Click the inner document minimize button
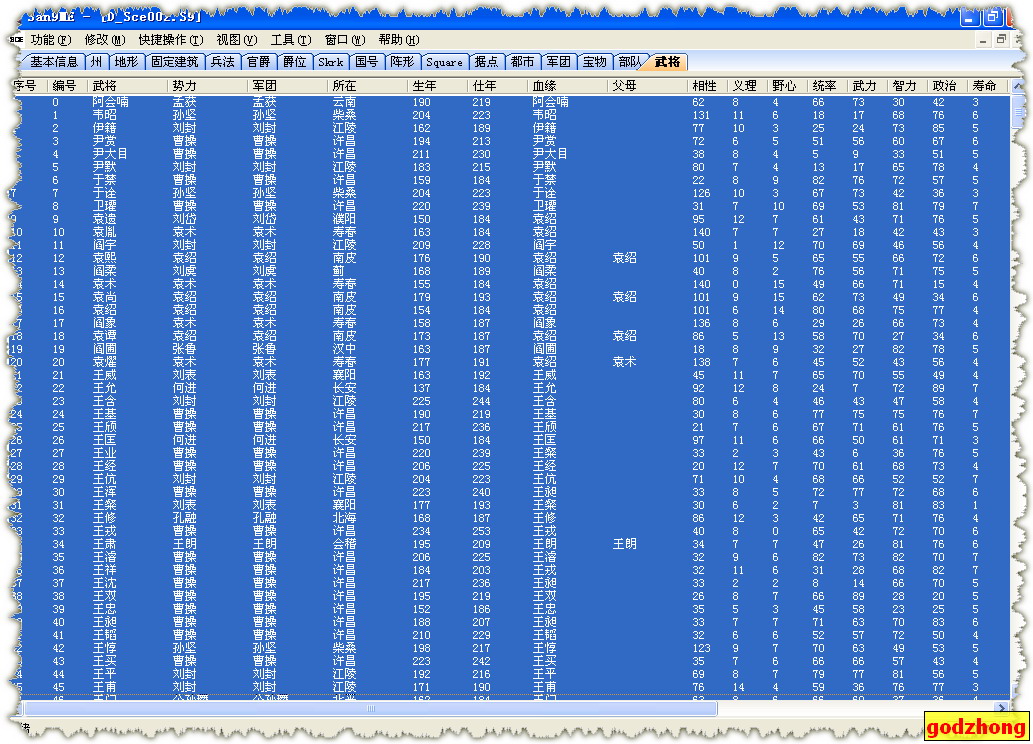Image resolution: width=1033 pixels, height=744 pixels. [981, 40]
